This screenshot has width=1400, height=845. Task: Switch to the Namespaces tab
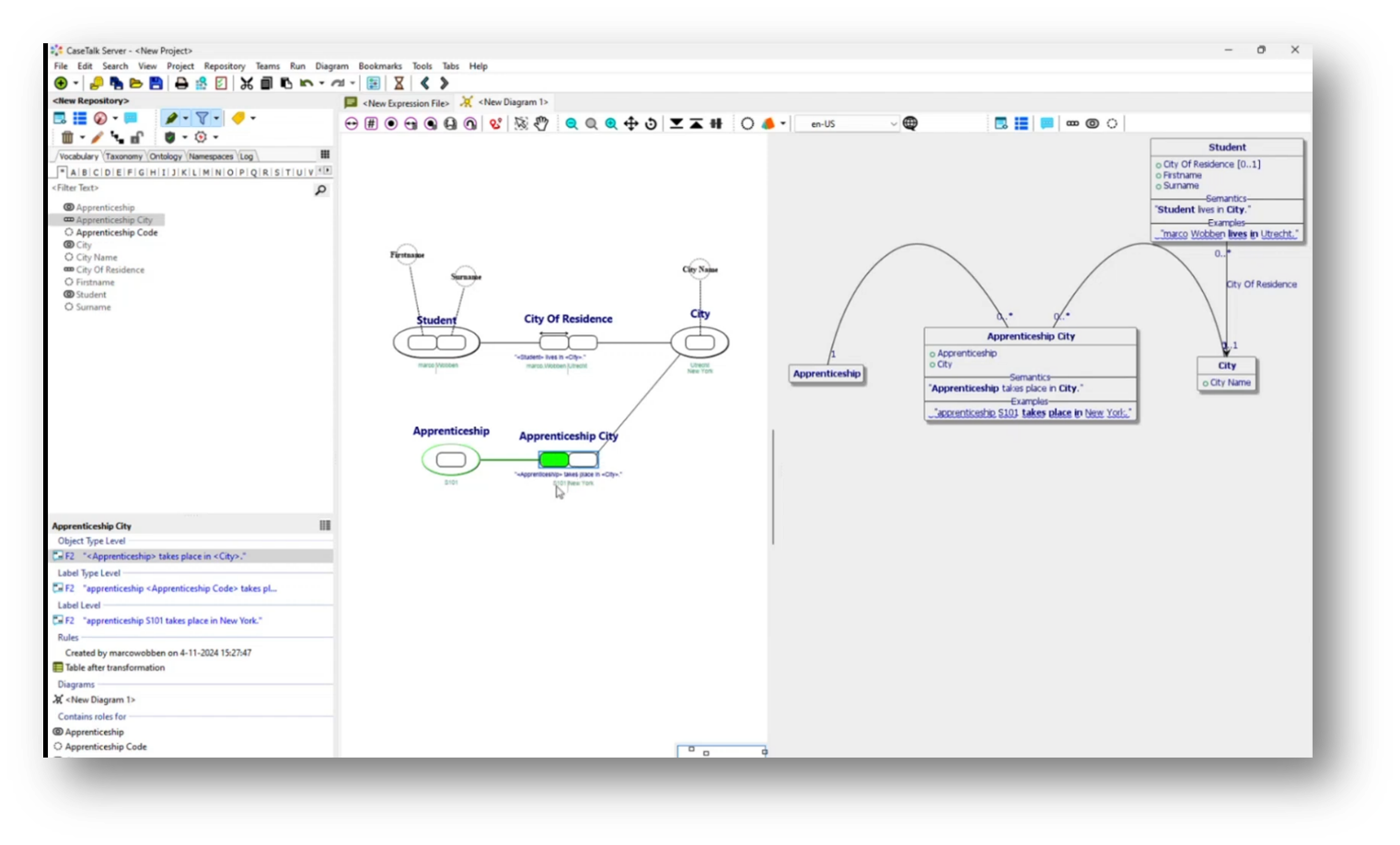pos(211,156)
